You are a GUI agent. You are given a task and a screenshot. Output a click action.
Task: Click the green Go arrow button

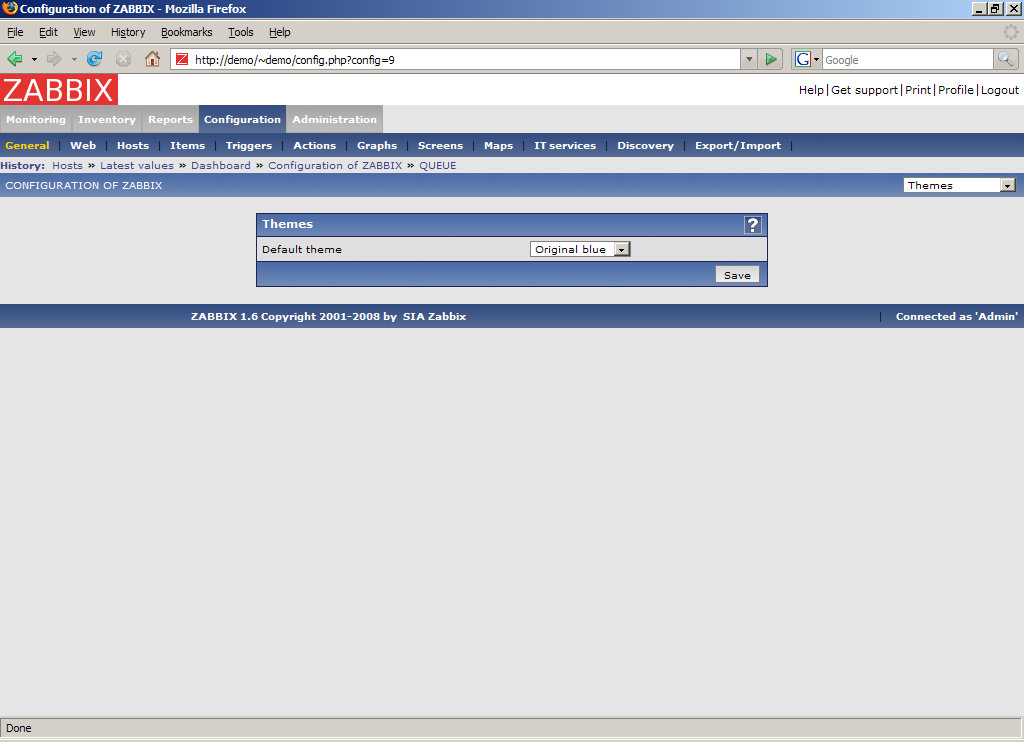771,59
